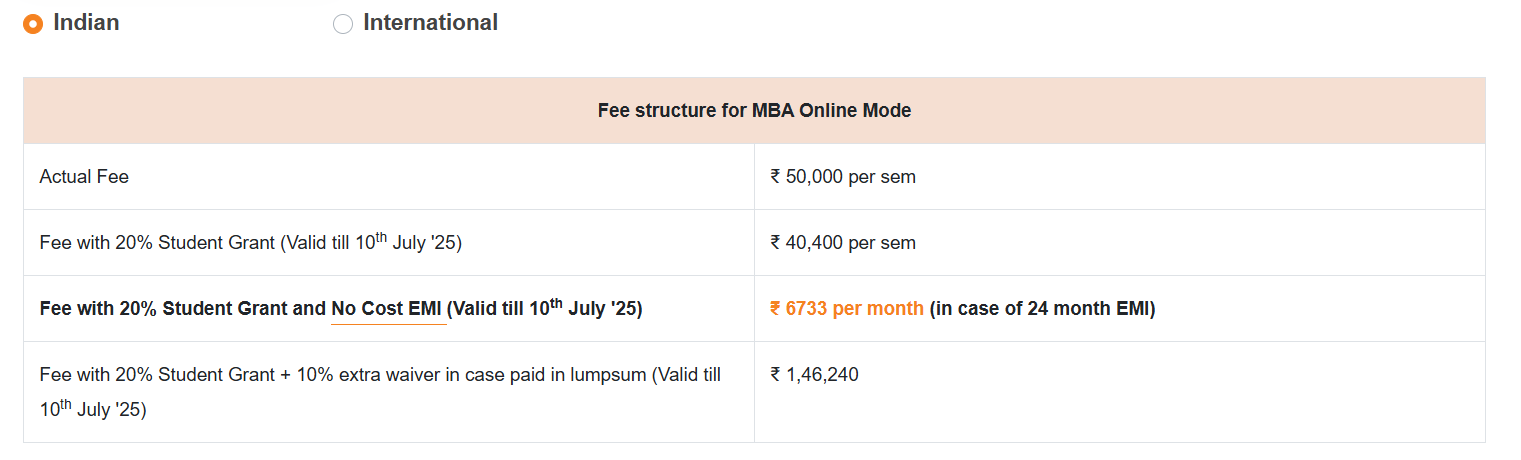The width and height of the screenshot is (1521, 460).
Task: Click the orange ₹ 6733 per month text
Action: [847, 309]
